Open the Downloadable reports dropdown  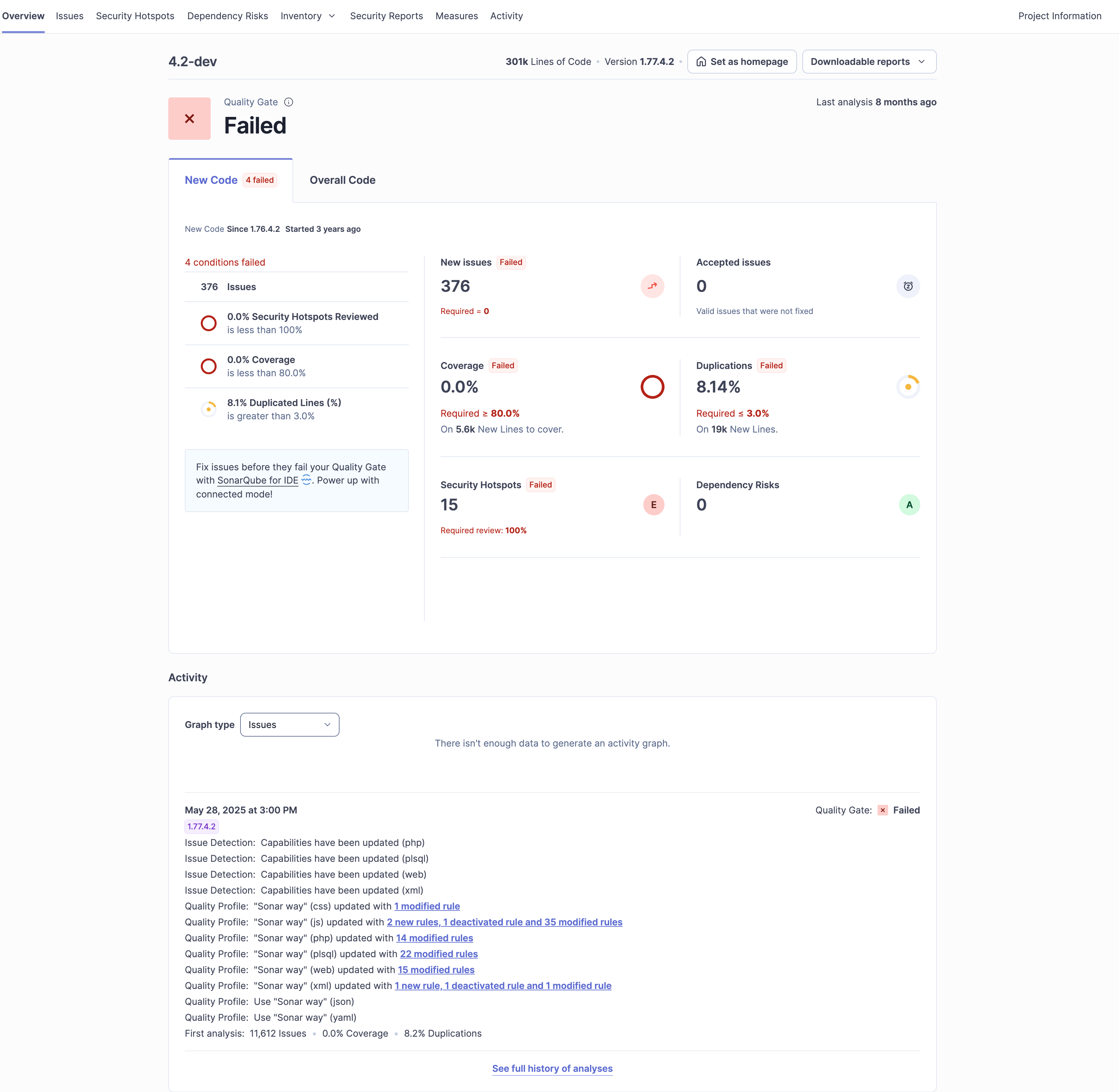868,62
